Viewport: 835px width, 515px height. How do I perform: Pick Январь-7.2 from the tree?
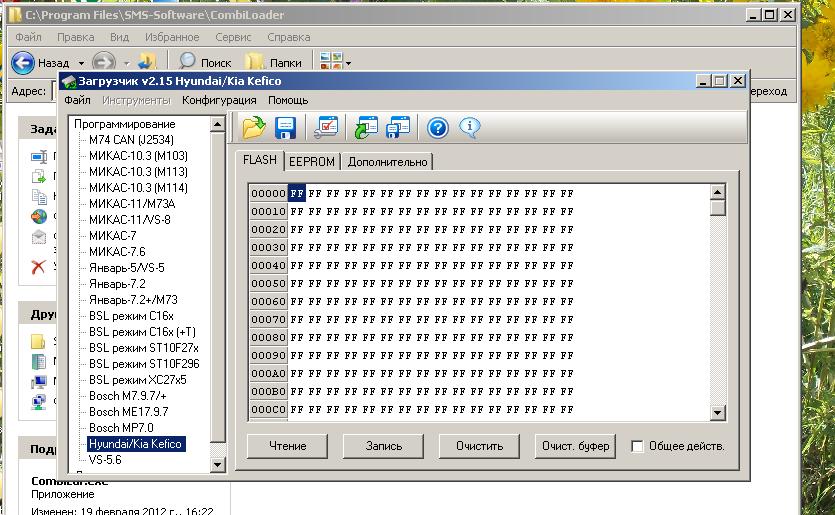pyautogui.click(x=117, y=284)
